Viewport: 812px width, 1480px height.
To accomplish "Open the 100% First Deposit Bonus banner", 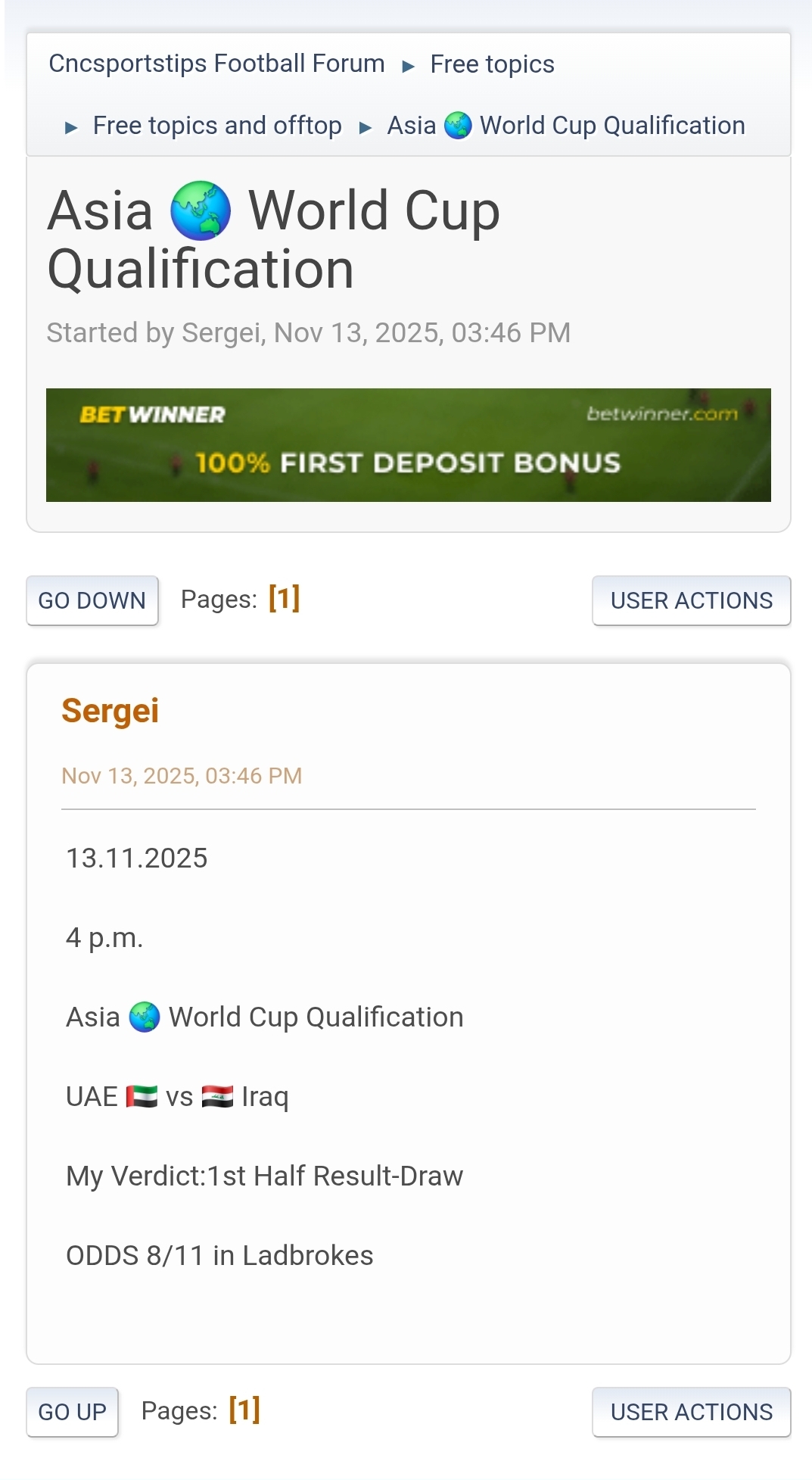I will click(409, 462).
